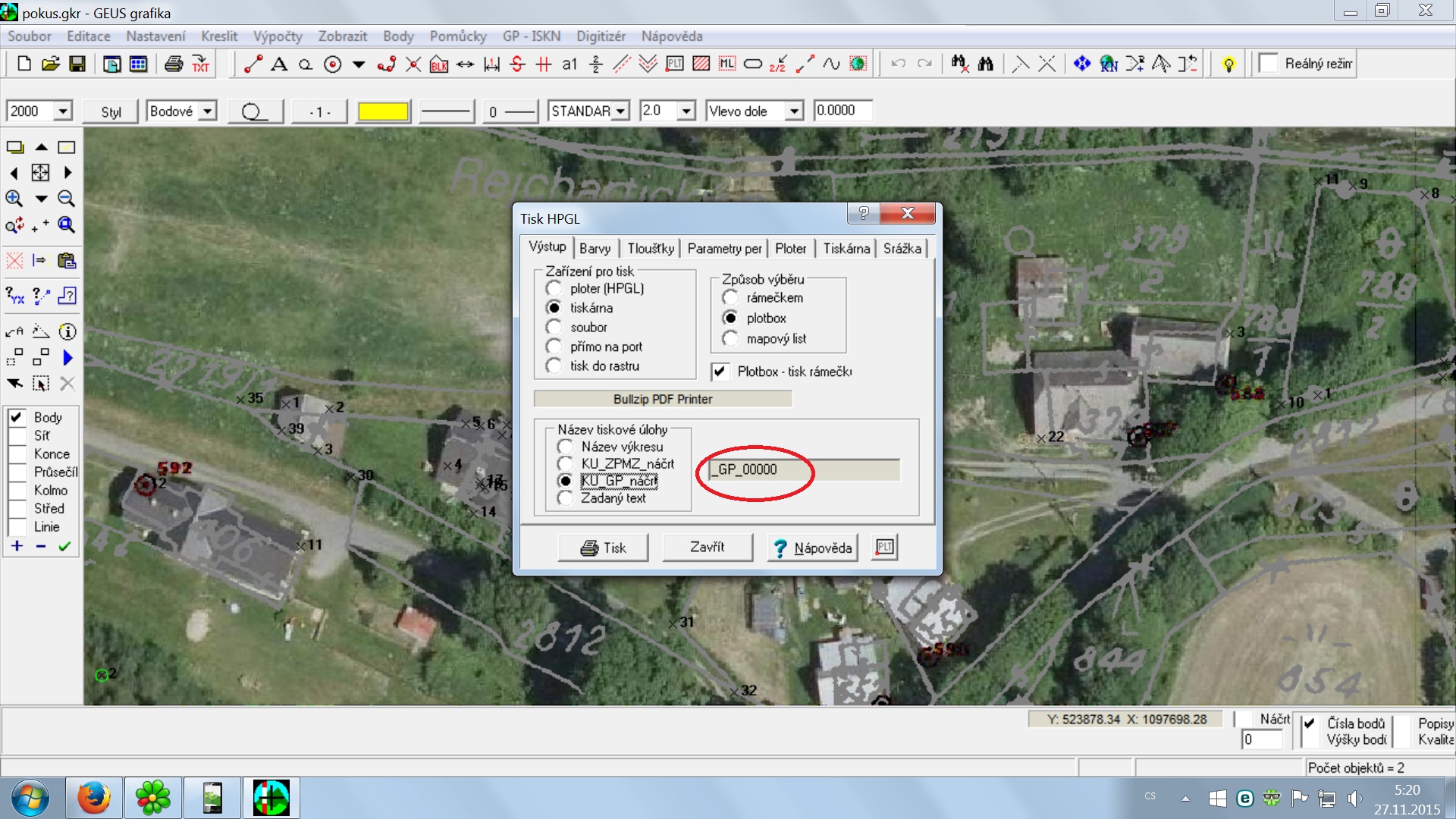
Task: Click the new document icon
Action: 24,64
